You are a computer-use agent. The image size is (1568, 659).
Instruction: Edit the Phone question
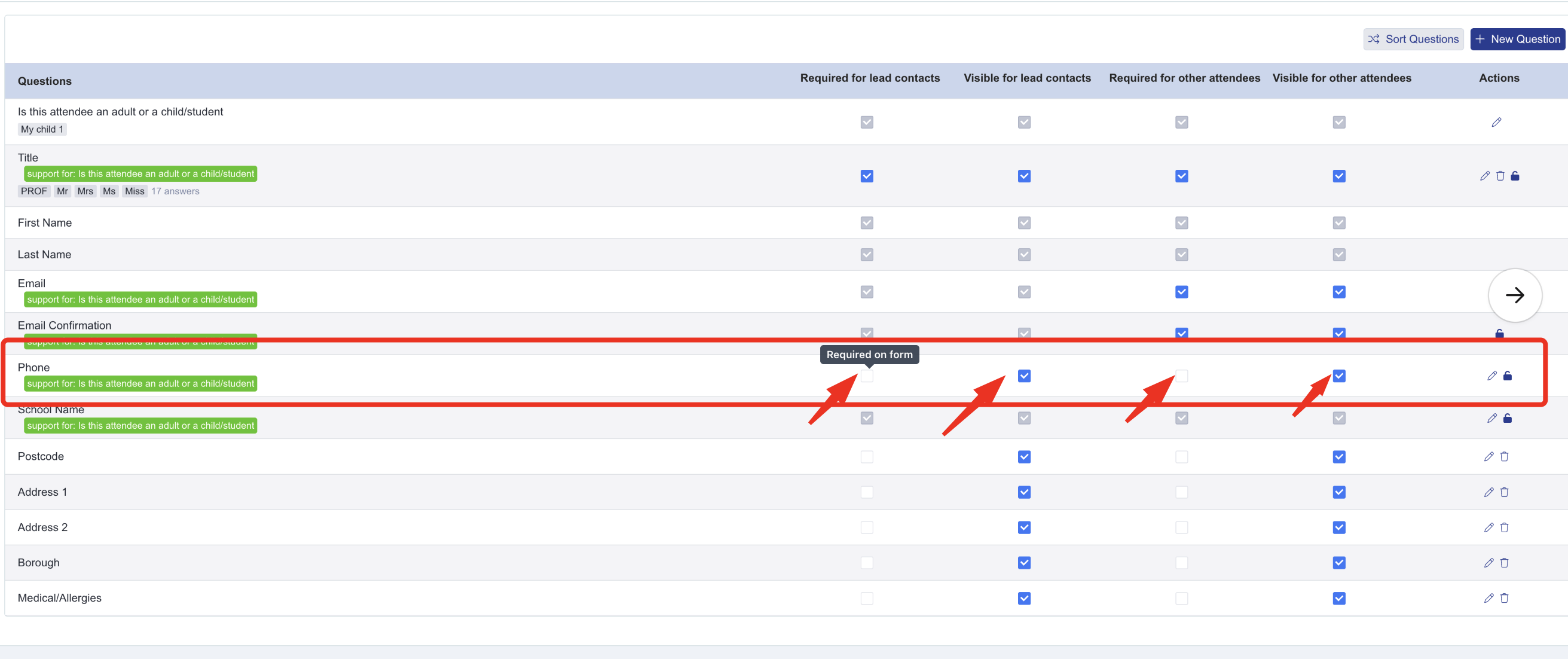(x=1491, y=376)
